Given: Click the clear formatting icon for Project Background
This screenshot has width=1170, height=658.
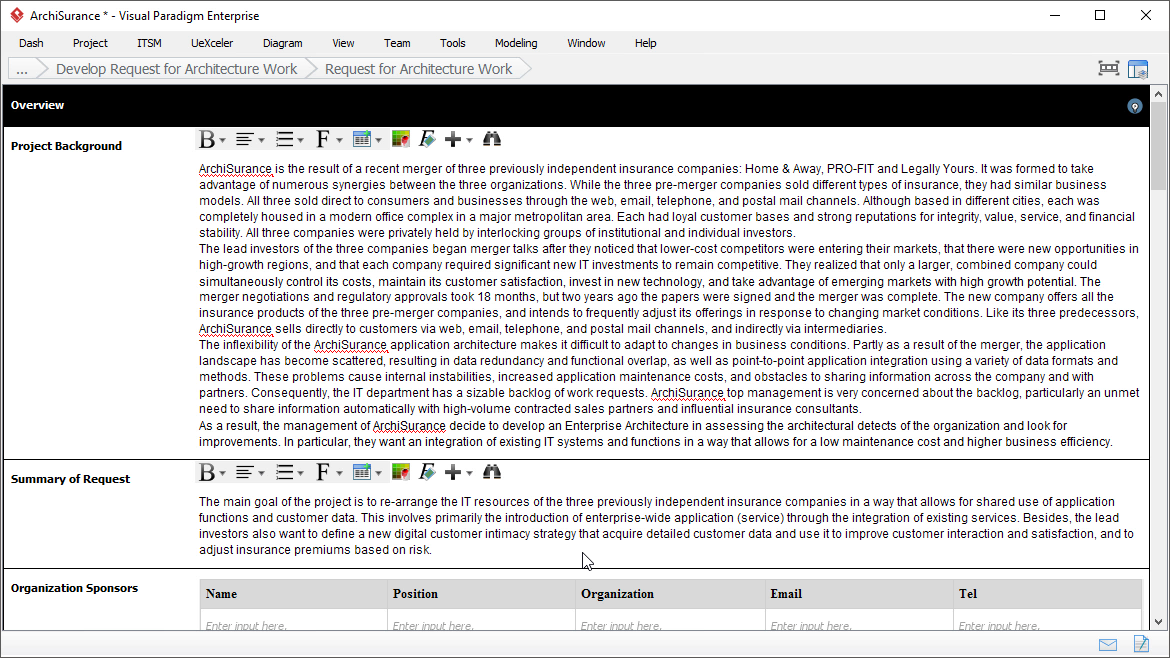Looking at the screenshot, I should point(427,140).
